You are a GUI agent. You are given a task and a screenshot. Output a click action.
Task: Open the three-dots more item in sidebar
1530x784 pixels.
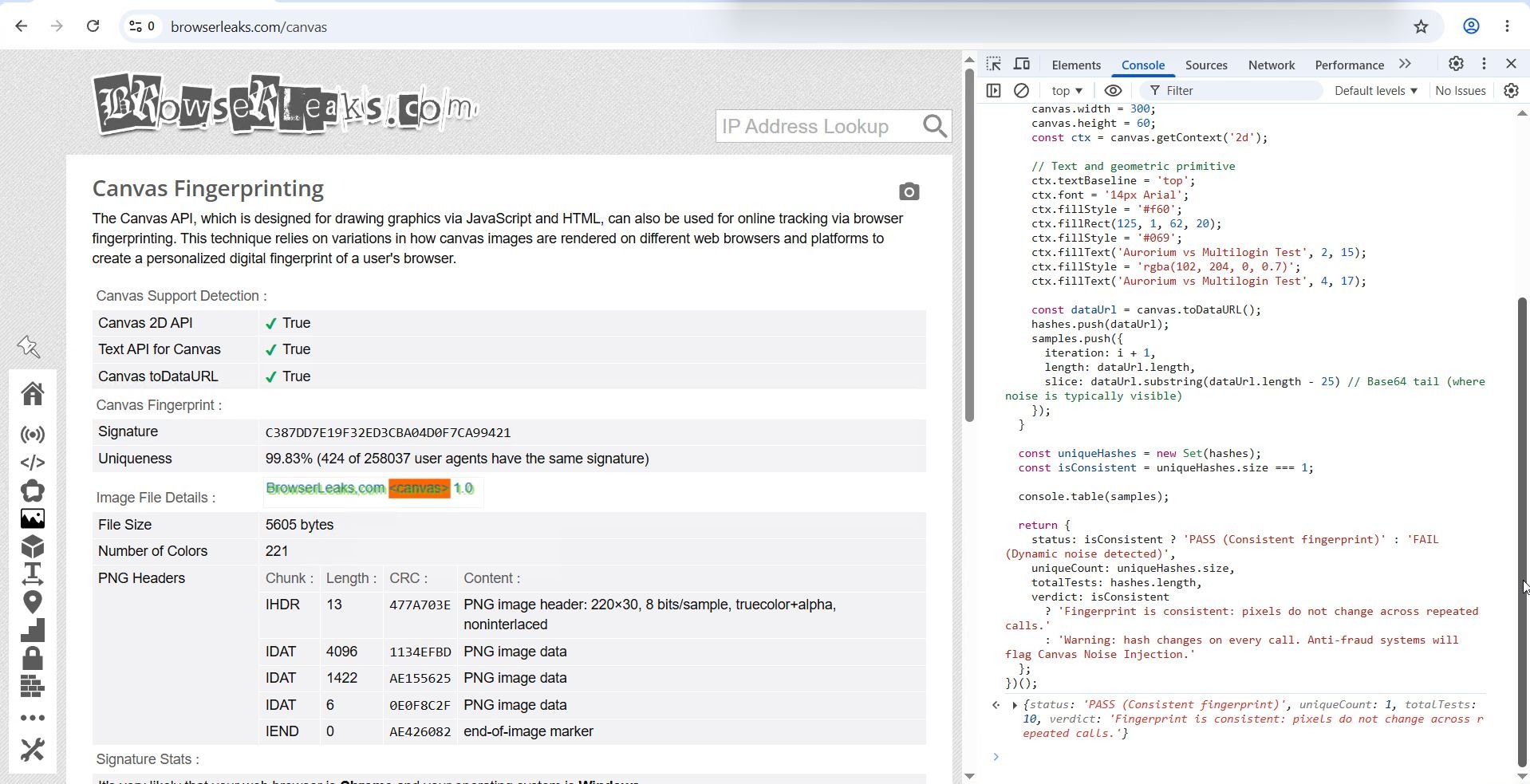pos(33,718)
